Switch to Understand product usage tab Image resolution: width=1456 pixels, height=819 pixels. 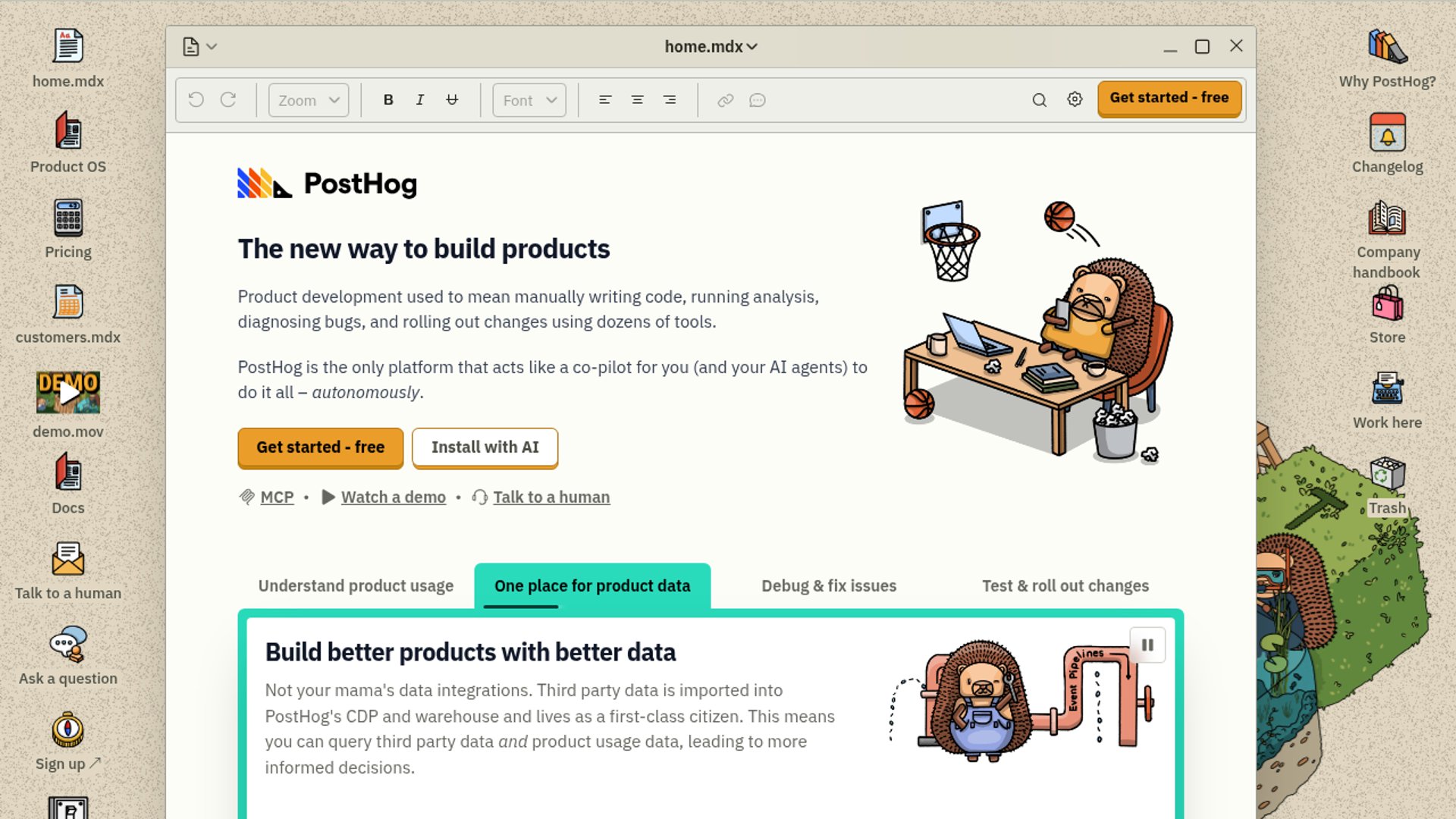(x=356, y=586)
